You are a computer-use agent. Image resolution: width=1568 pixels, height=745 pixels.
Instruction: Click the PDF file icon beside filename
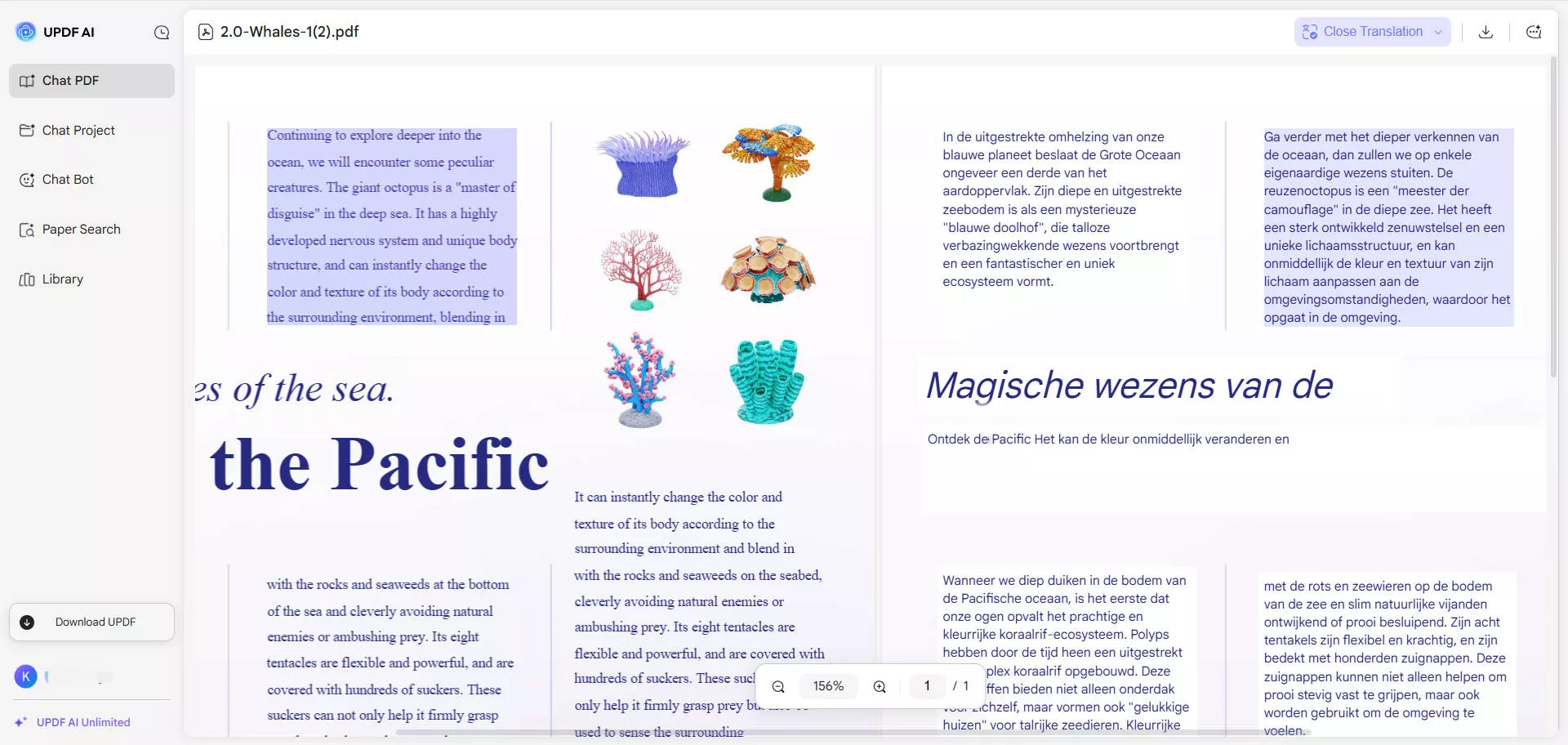click(x=206, y=32)
